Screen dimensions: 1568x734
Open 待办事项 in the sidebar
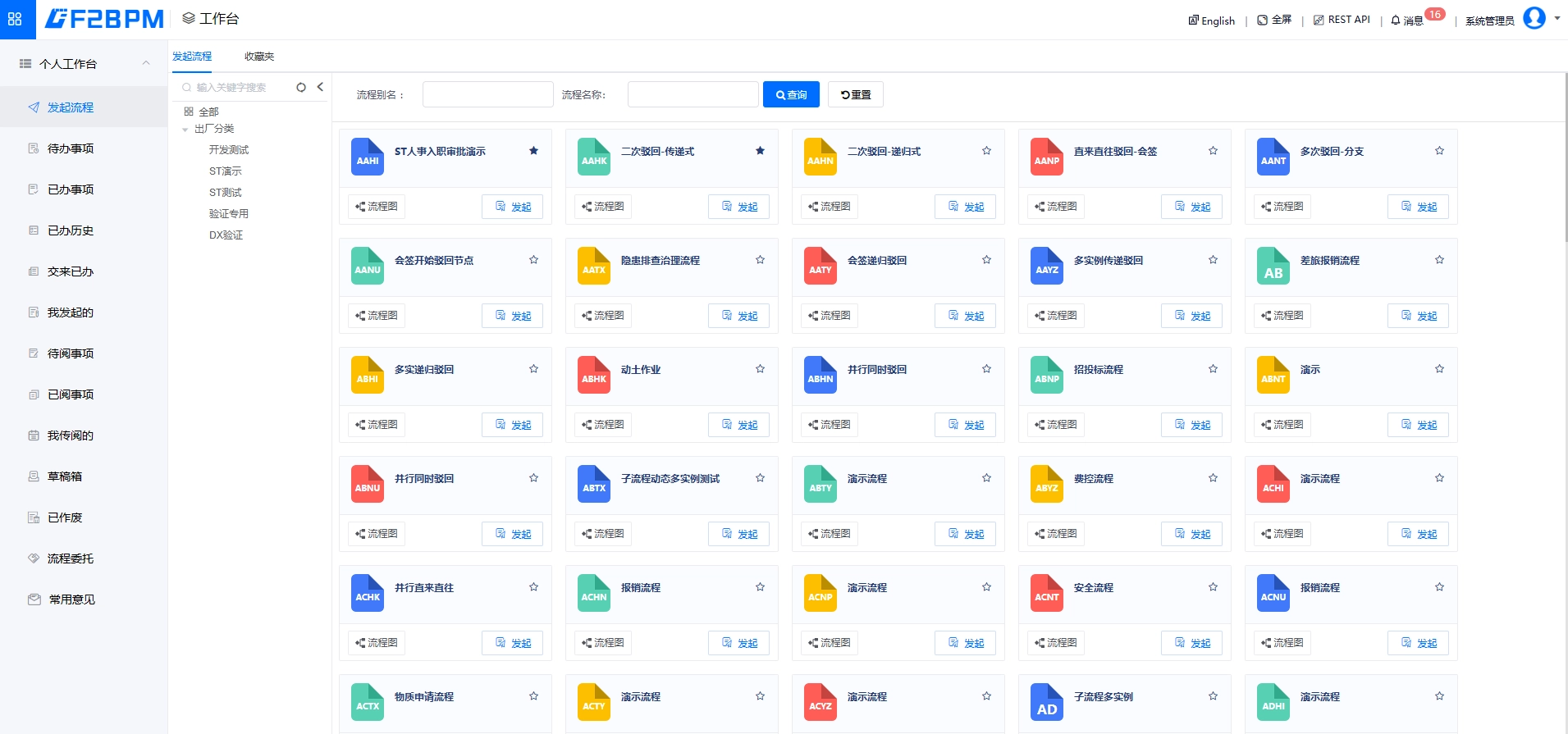click(84, 148)
